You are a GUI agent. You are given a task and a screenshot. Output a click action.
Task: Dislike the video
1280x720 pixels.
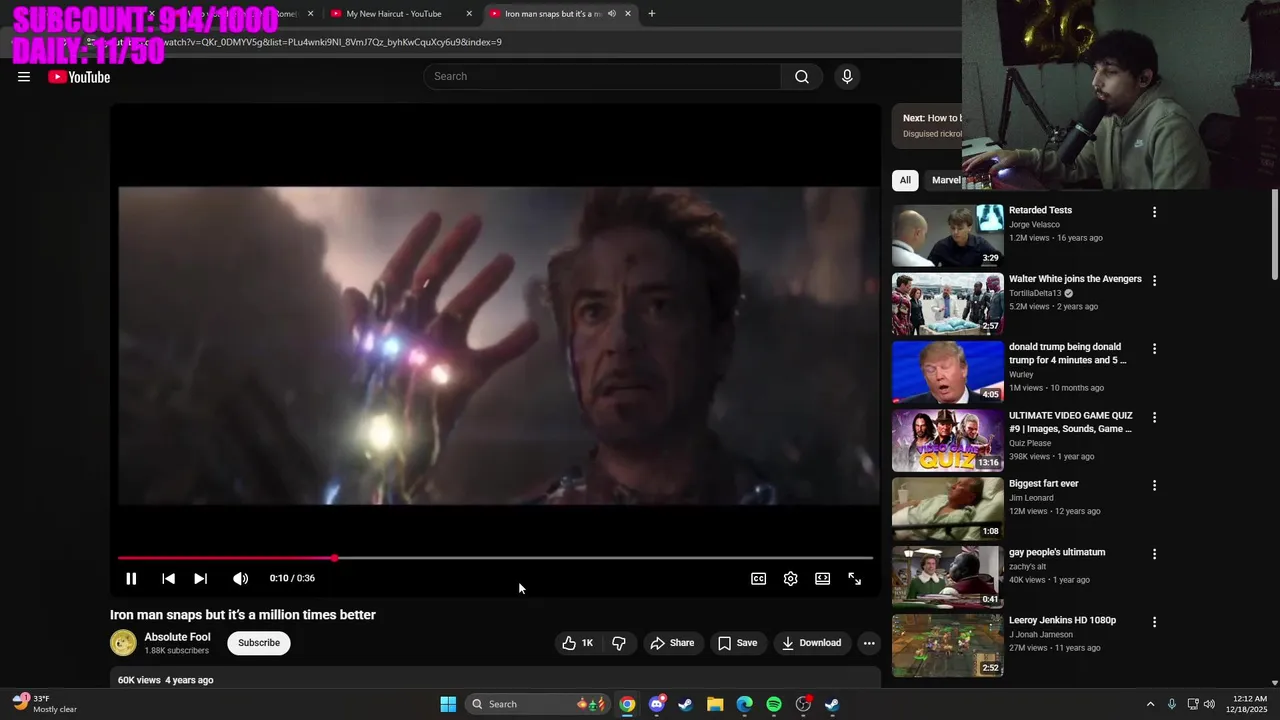tap(619, 643)
